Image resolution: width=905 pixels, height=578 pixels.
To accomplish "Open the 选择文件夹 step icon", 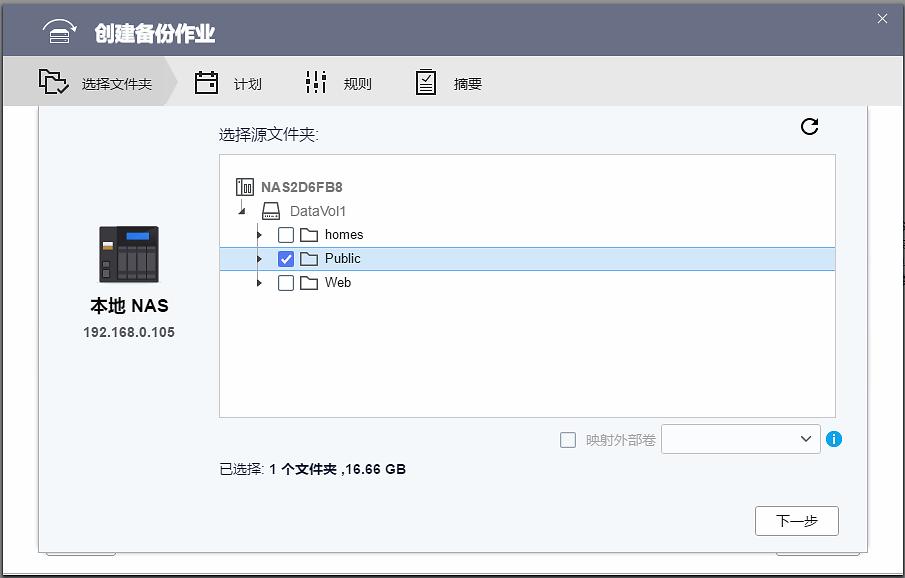I will pyautogui.click(x=52, y=83).
